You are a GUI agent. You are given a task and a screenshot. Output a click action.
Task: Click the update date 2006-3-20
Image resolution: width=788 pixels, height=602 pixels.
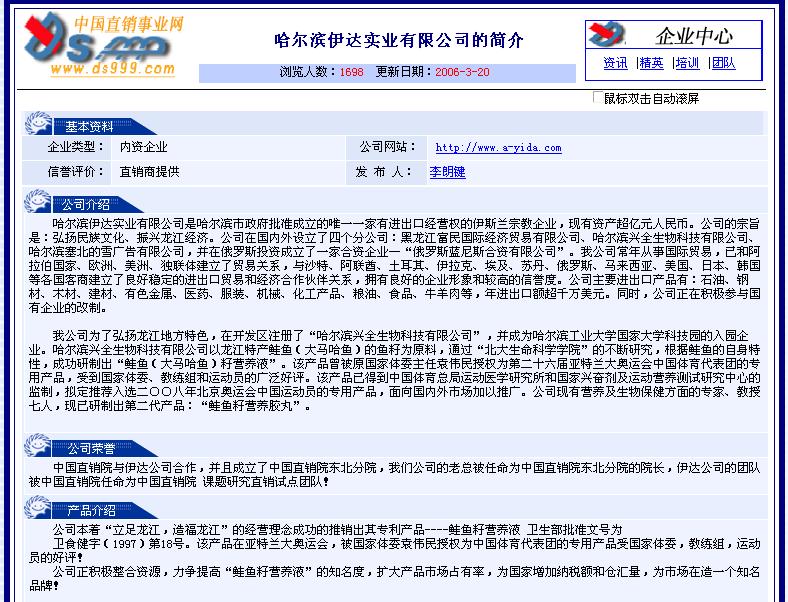[x=462, y=72]
